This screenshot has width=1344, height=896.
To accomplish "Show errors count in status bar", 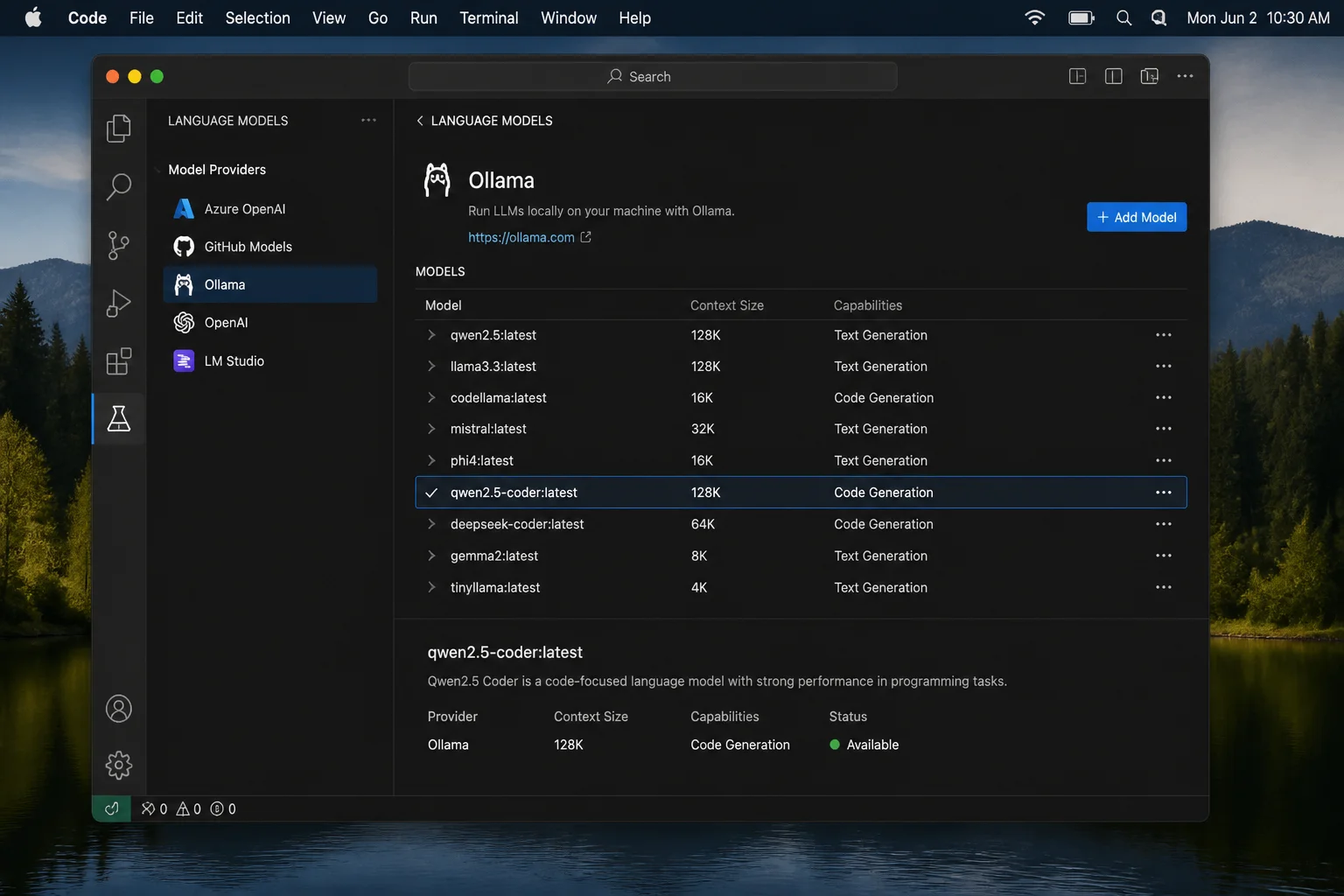I will (154, 808).
